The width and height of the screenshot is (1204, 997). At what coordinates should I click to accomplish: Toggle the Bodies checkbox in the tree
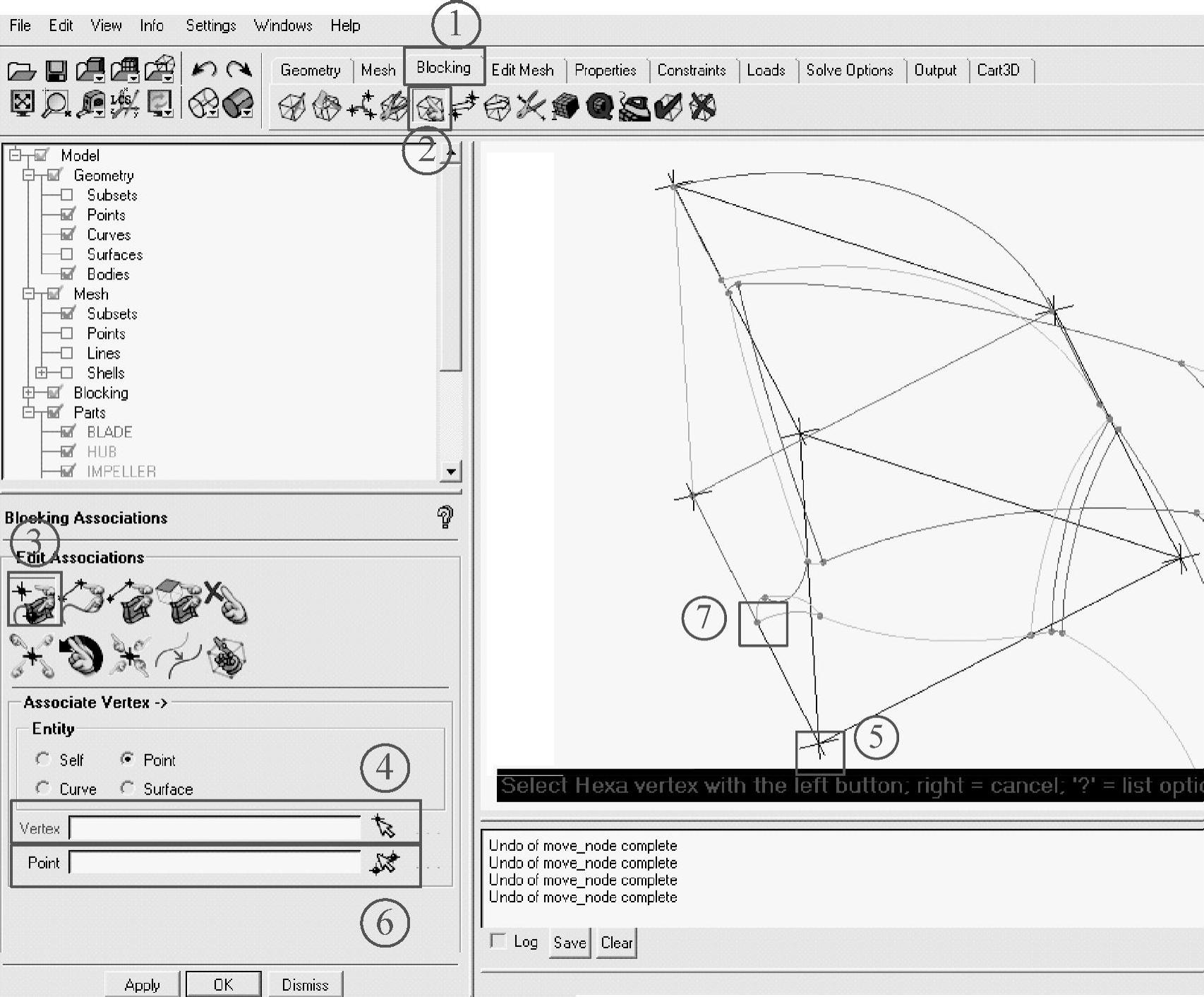coord(68,274)
